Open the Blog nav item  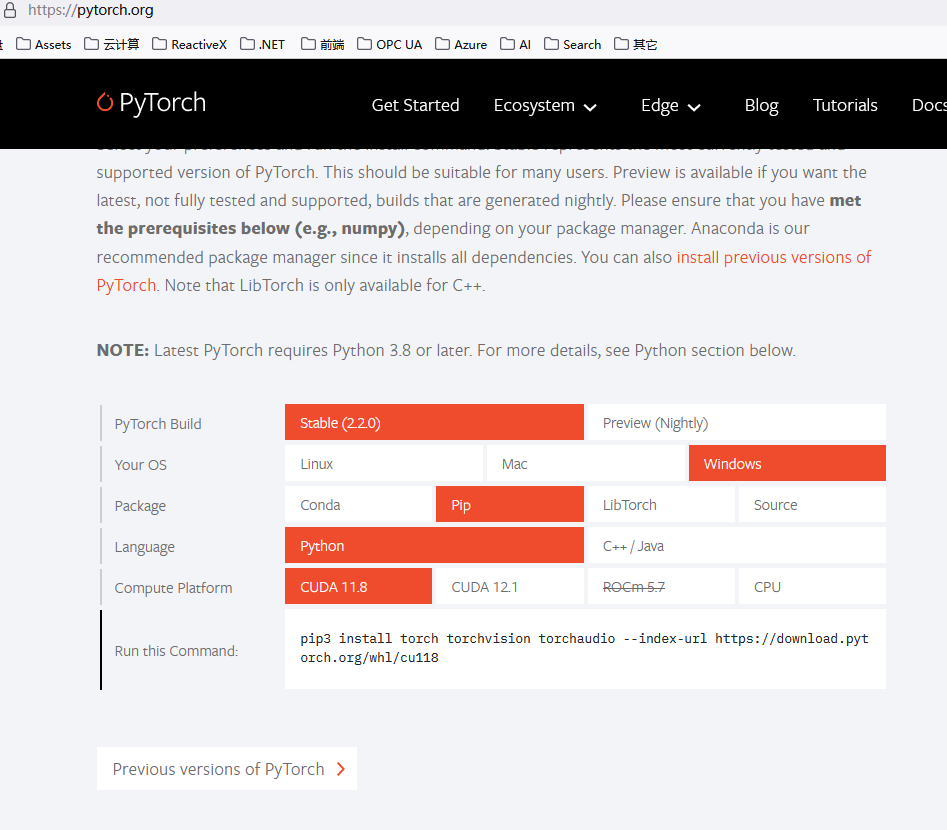tap(762, 105)
